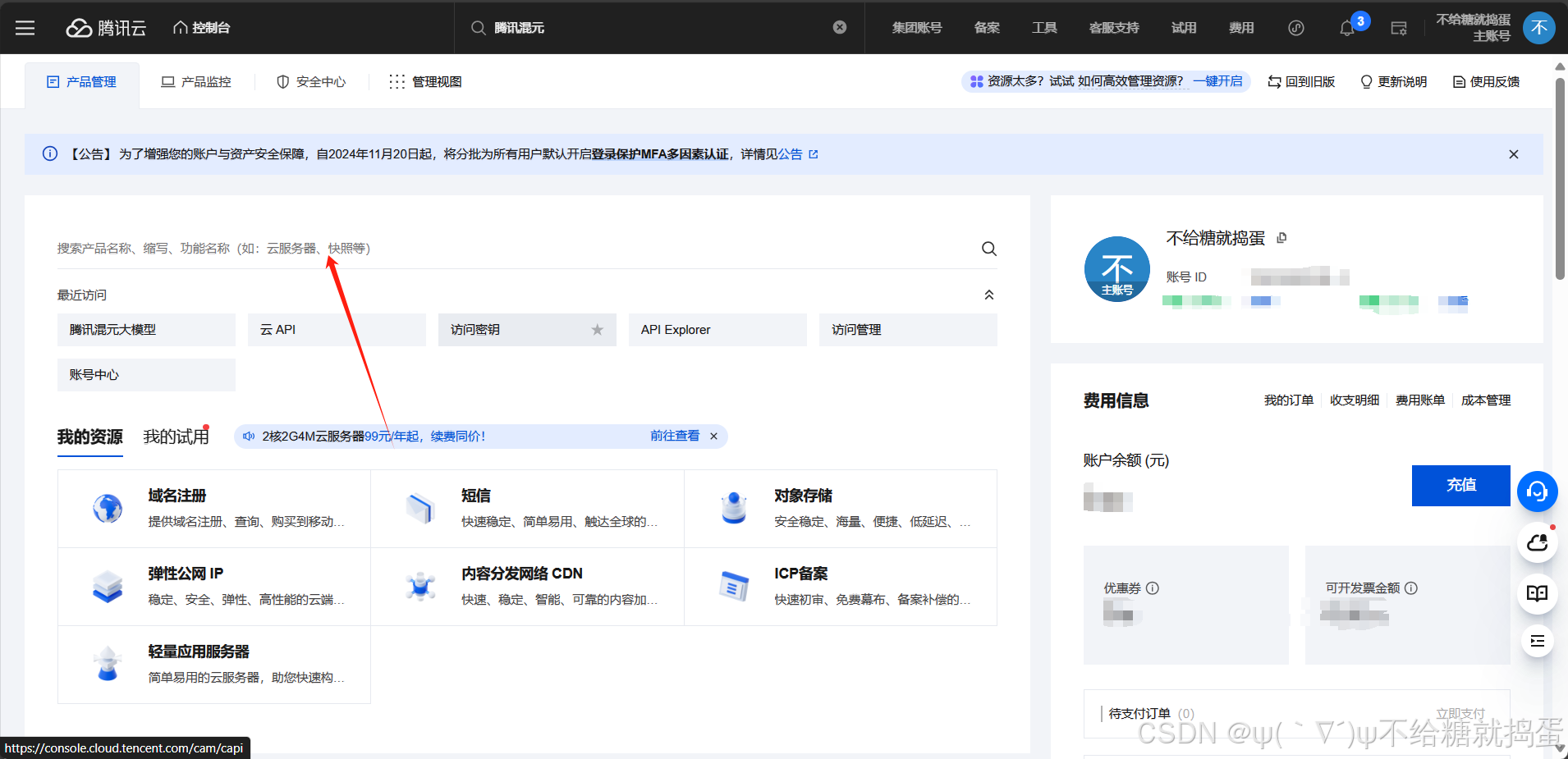
Task: Click the 充值 button
Action: point(1461,486)
